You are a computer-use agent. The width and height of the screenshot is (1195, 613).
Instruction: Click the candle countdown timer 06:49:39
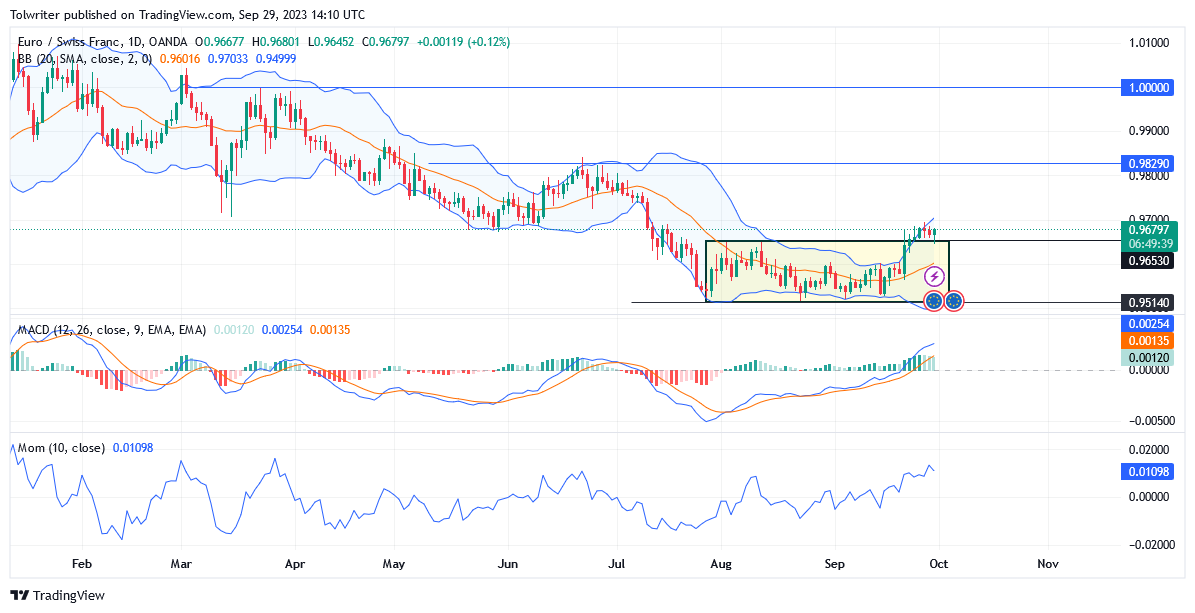point(1149,245)
